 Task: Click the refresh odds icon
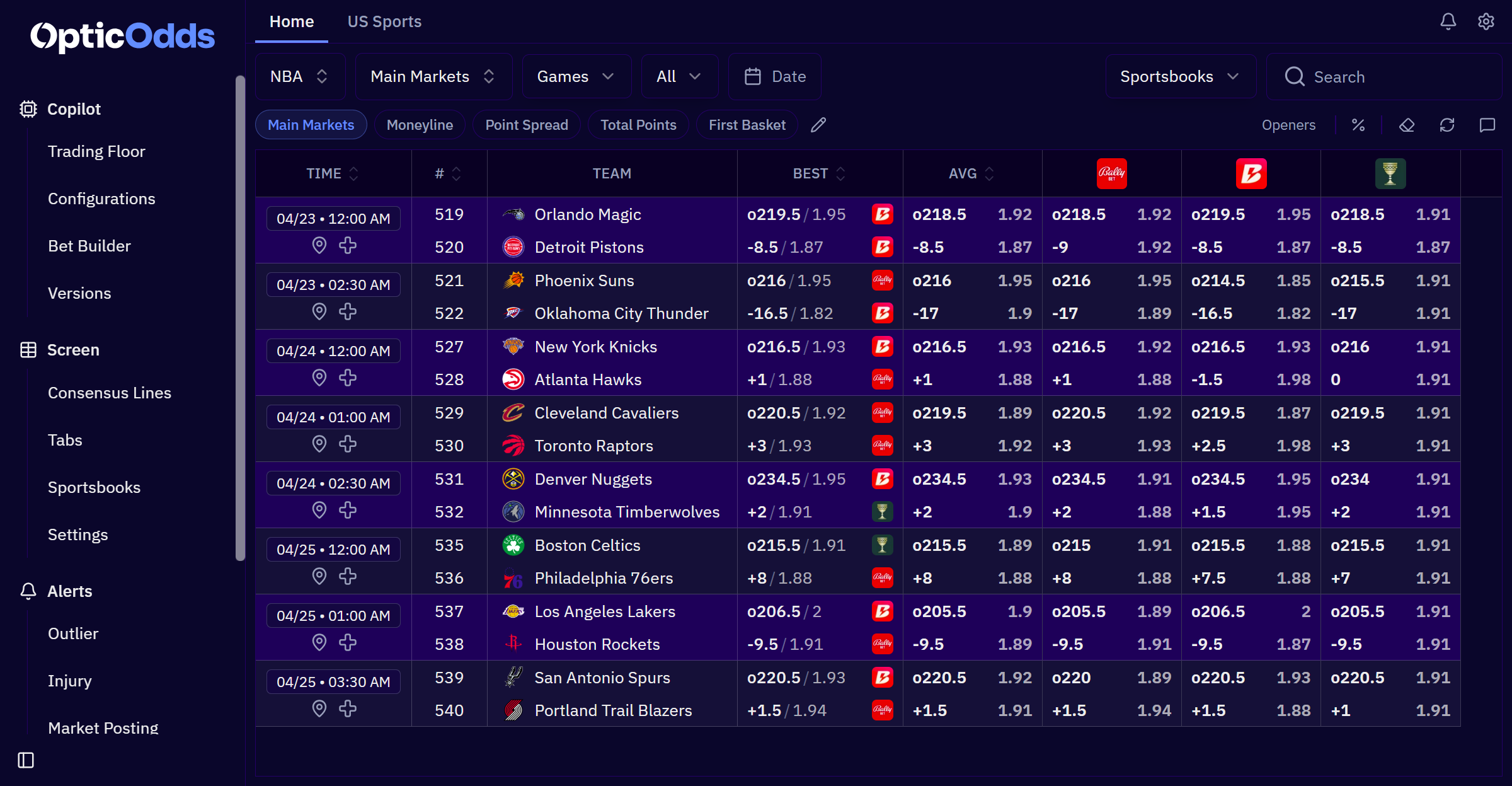(1447, 125)
